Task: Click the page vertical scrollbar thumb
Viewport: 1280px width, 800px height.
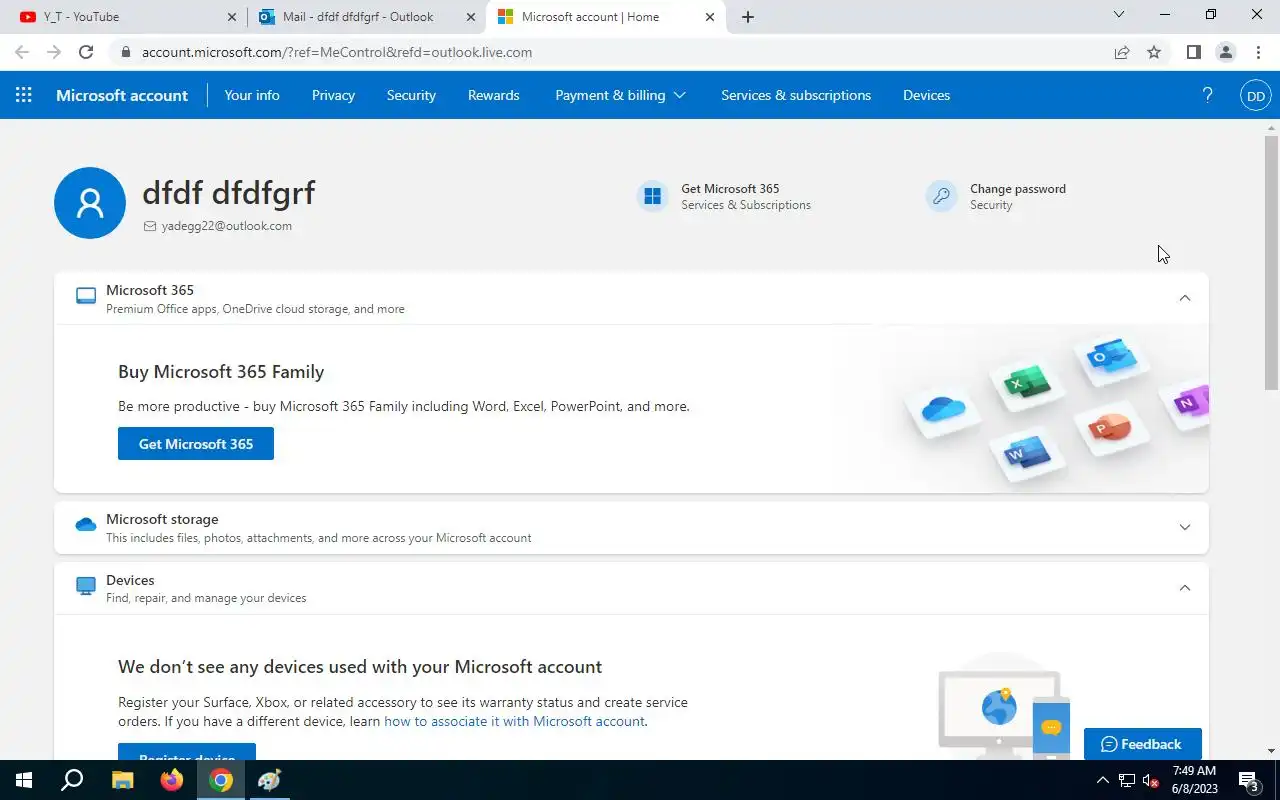Action: point(1271,262)
